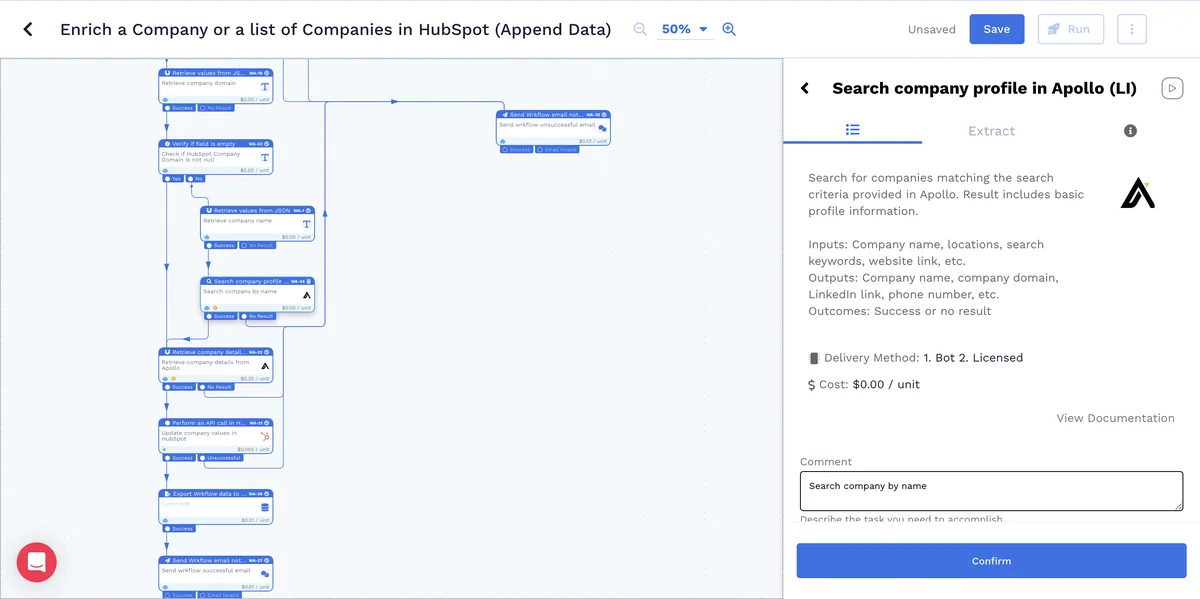Click the Delivery Method text
1200x599 pixels.
tap(915, 357)
